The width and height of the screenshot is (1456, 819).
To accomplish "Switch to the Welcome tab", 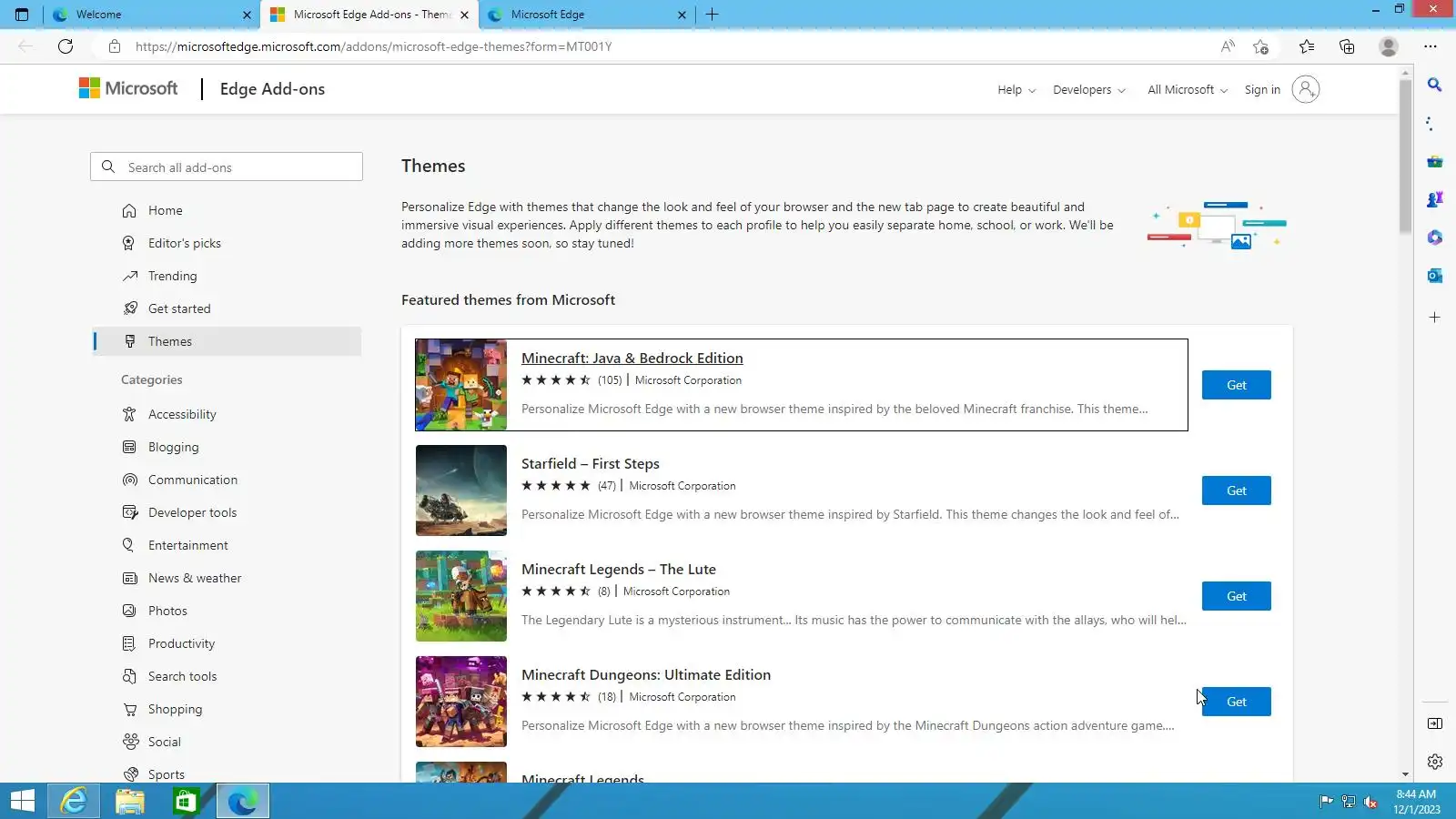I will pos(150,15).
